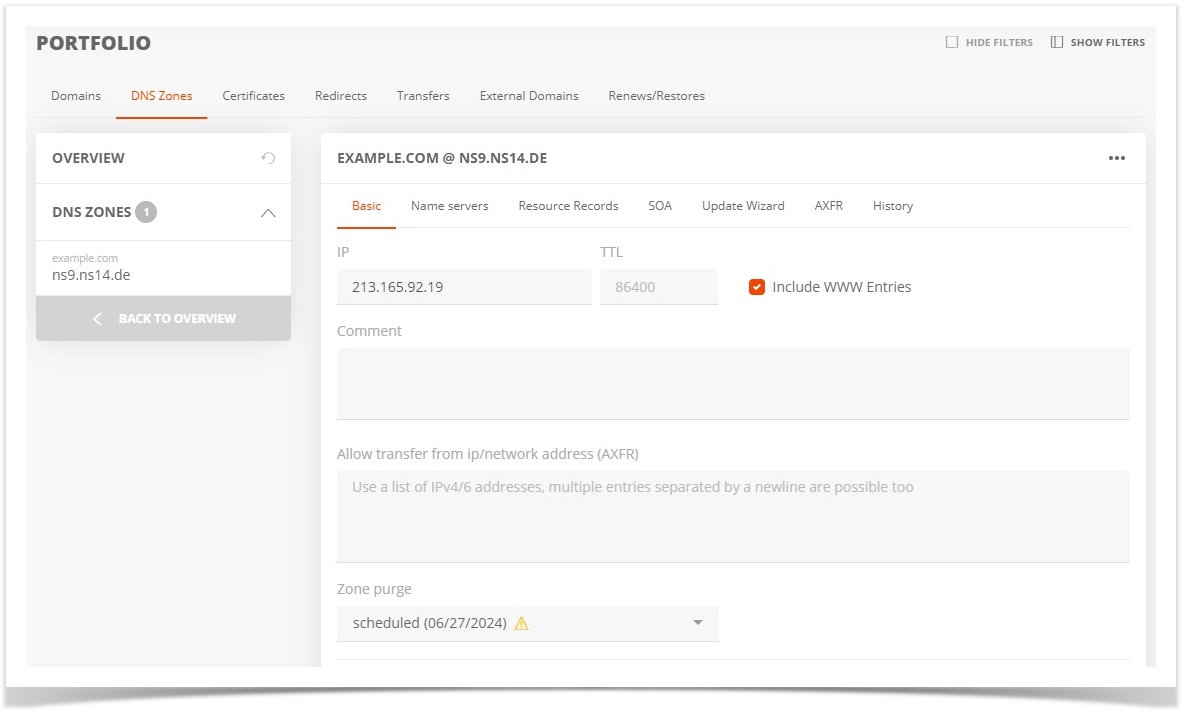Click the Portfolio page heading
Screen dimensions: 1190x716
93,43
